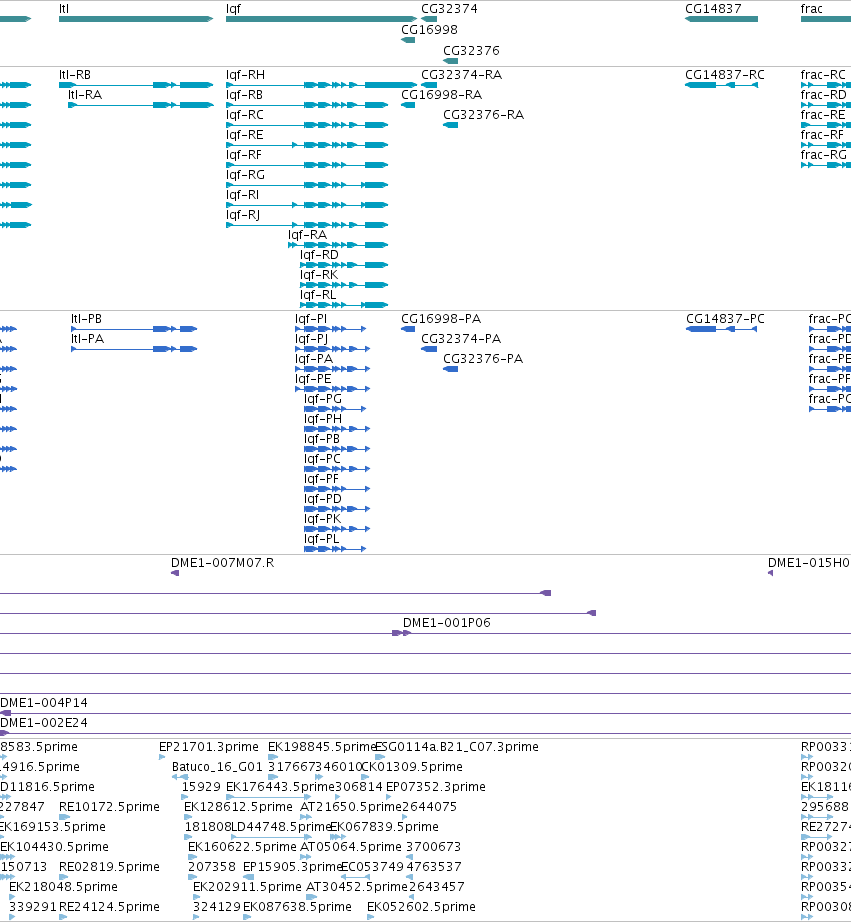Click transcript frac-RE label
The height and width of the screenshot is (922, 851).
[823, 115]
